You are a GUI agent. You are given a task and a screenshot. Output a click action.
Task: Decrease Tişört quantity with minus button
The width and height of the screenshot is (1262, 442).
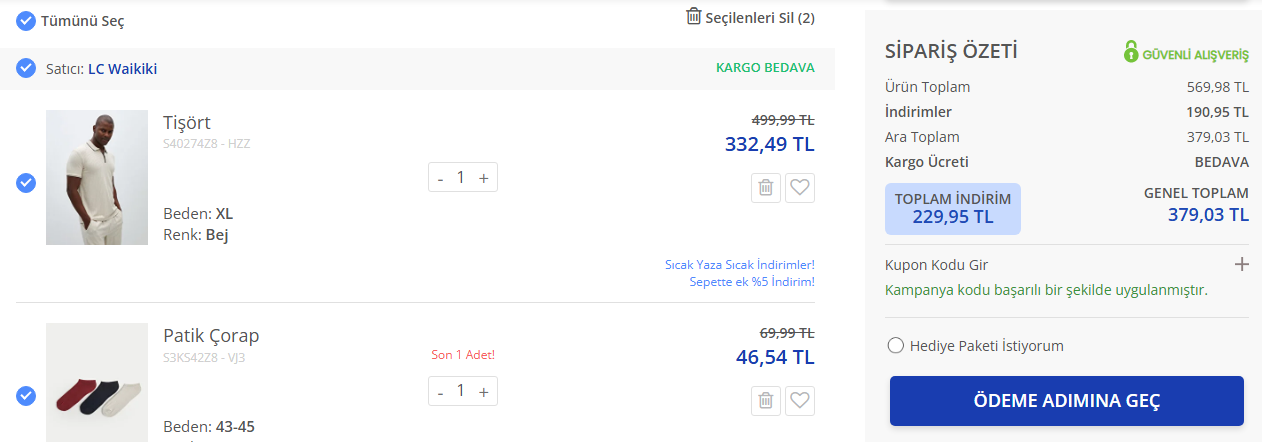click(440, 178)
